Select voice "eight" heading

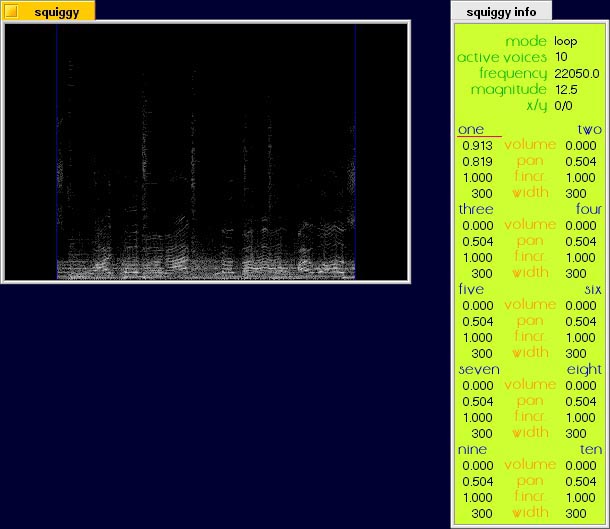click(x=584, y=370)
